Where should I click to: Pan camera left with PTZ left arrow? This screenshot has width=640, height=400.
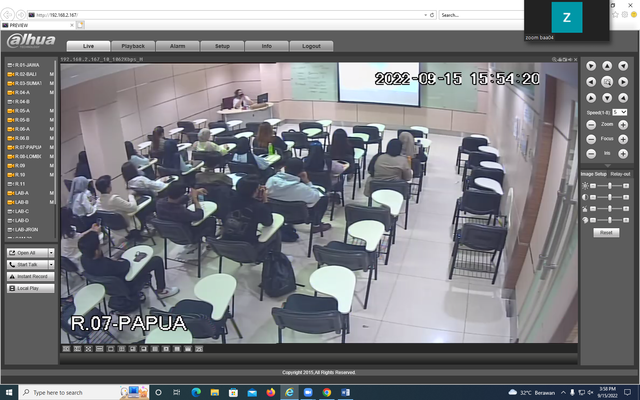click(591, 82)
